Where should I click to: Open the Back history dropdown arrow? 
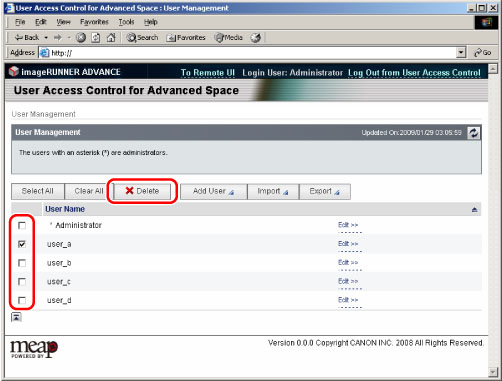click(46, 38)
